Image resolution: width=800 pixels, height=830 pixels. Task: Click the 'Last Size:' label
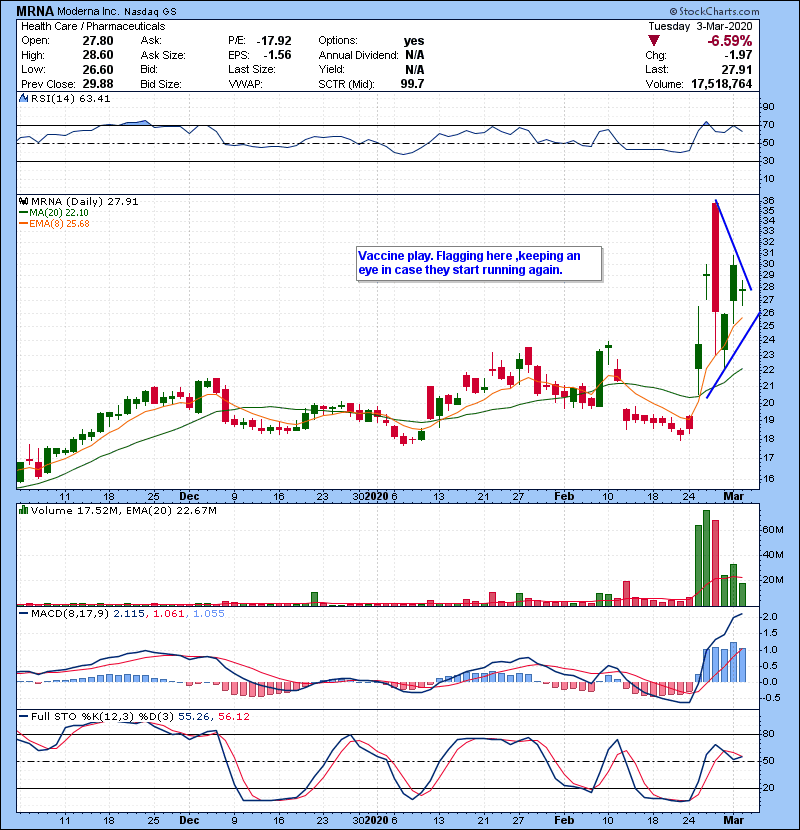click(x=252, y=69)
